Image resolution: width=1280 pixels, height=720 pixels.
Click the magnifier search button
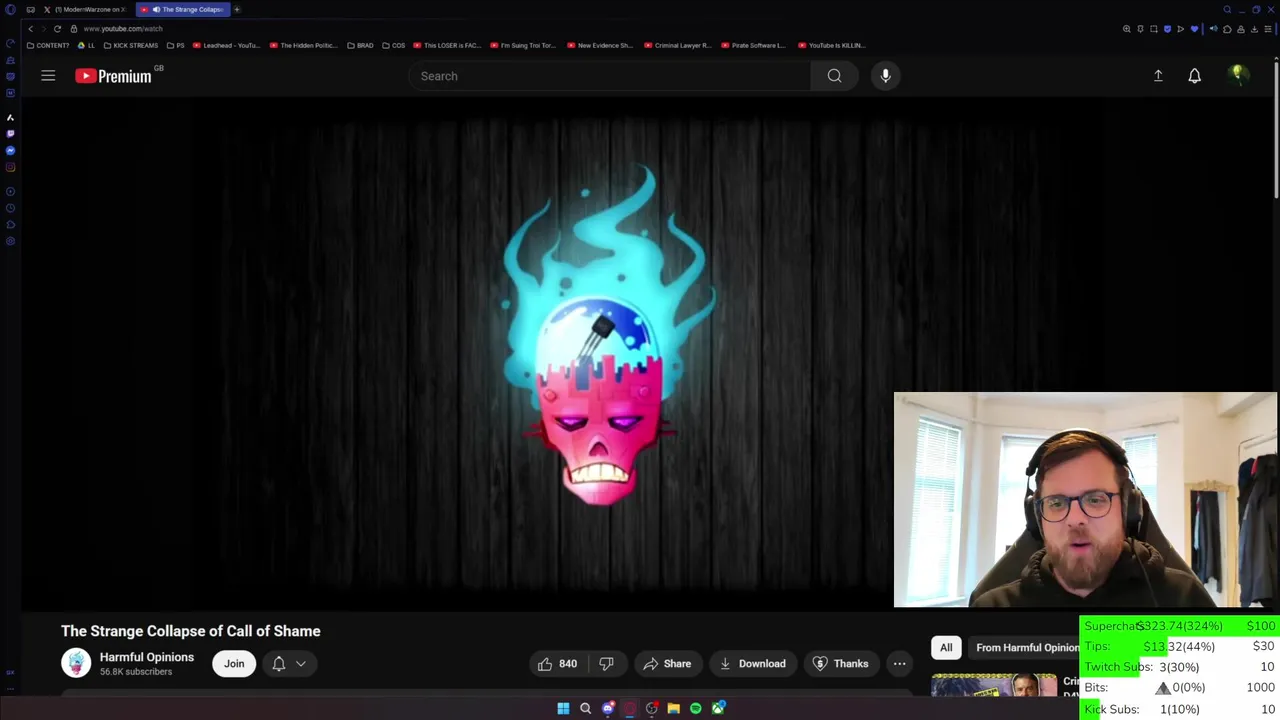click(x=834, y=76)
